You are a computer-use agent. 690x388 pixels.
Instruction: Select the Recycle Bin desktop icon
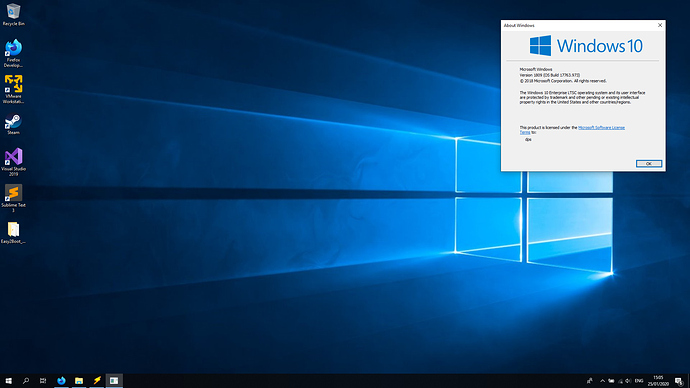click(13, 15)
